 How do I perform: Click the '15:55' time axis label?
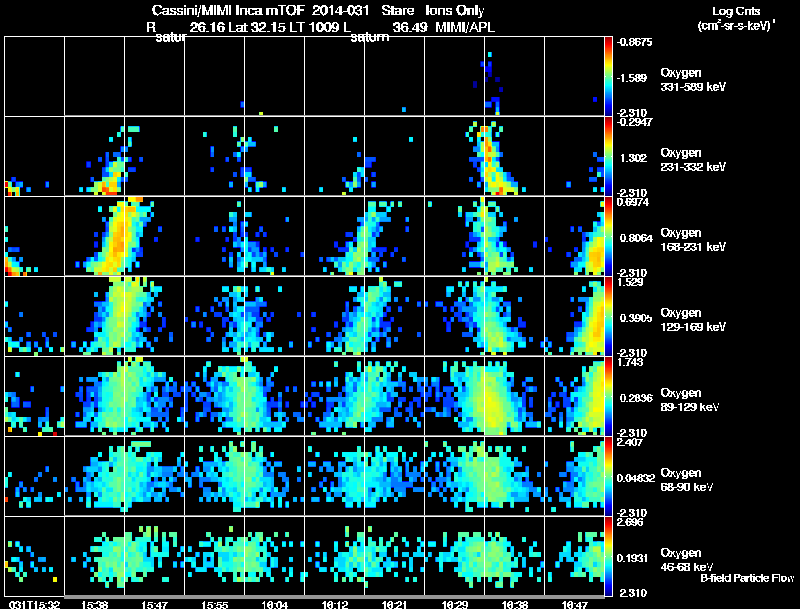pos(214,604)
